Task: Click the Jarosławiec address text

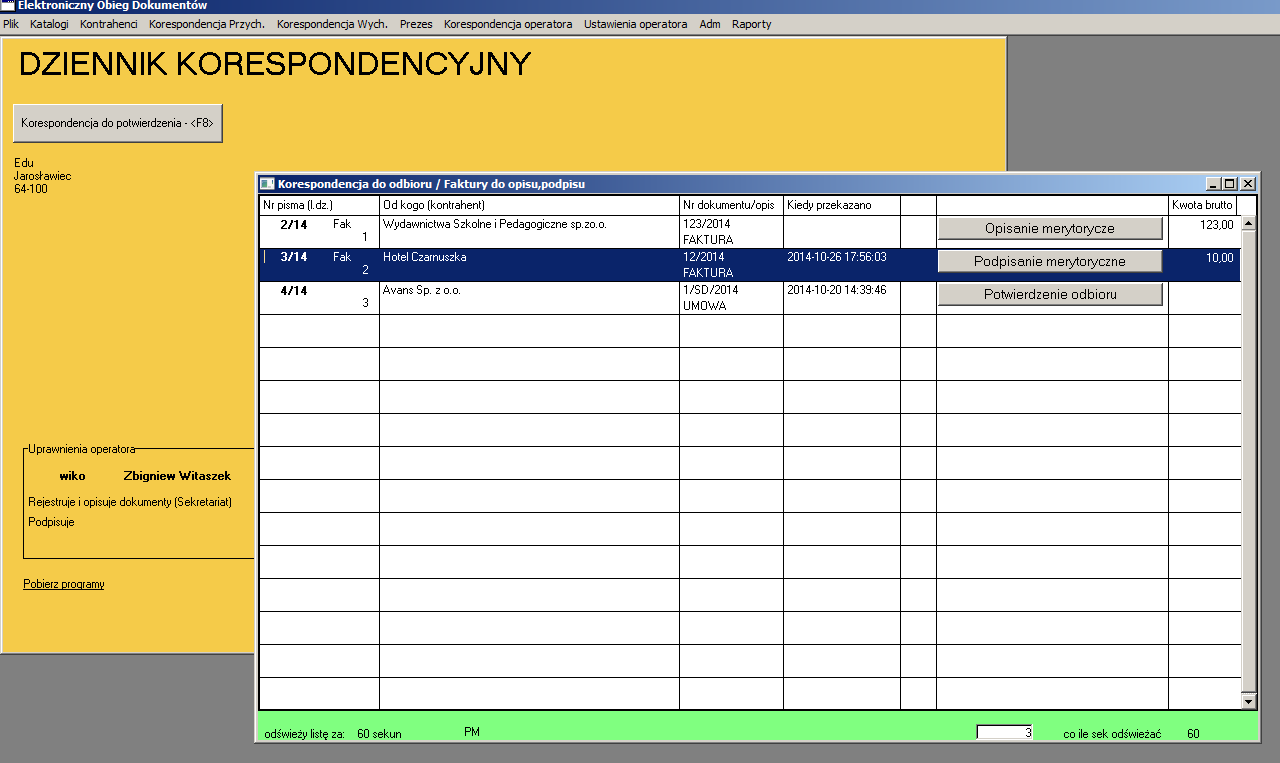Action: (43, 176)
